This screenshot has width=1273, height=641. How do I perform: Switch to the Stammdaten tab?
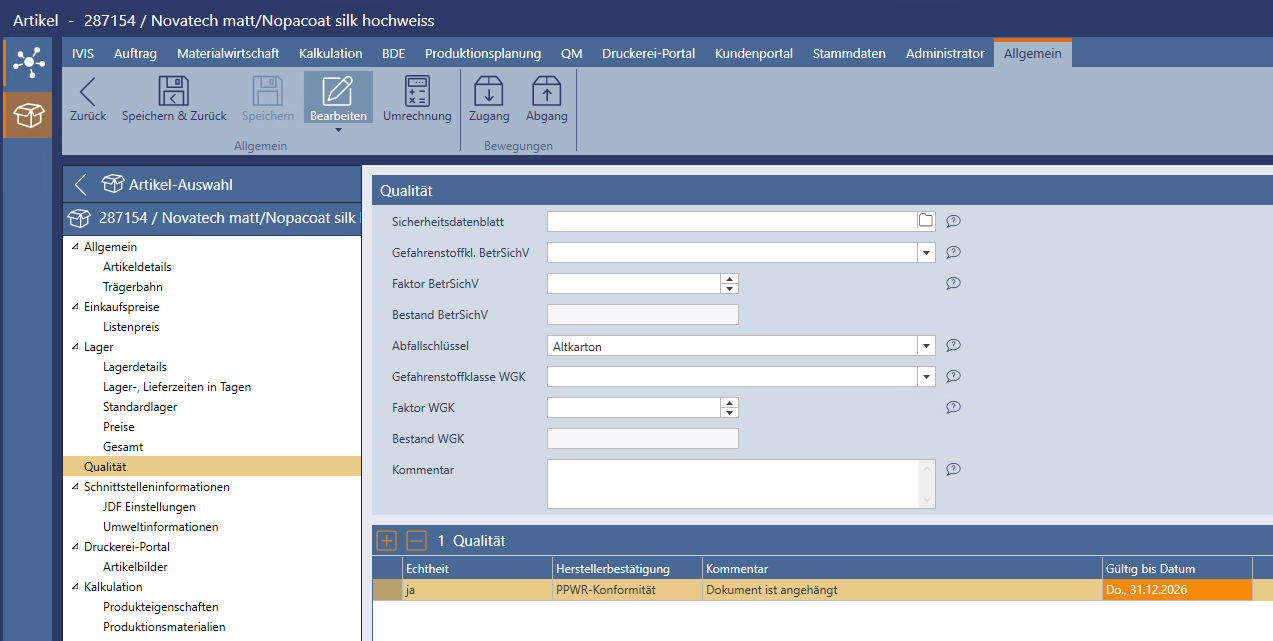pos(849,54)
